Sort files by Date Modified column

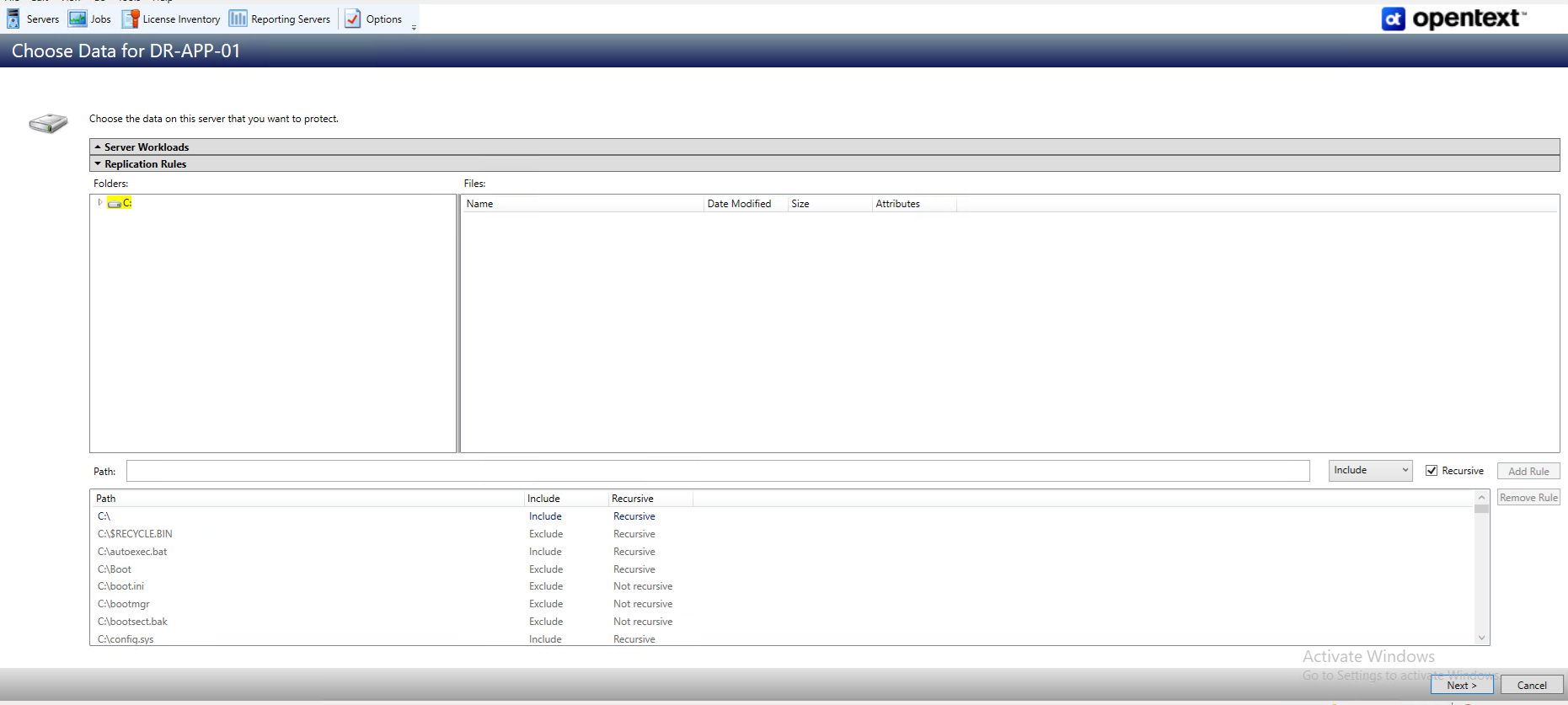[739, 204]
